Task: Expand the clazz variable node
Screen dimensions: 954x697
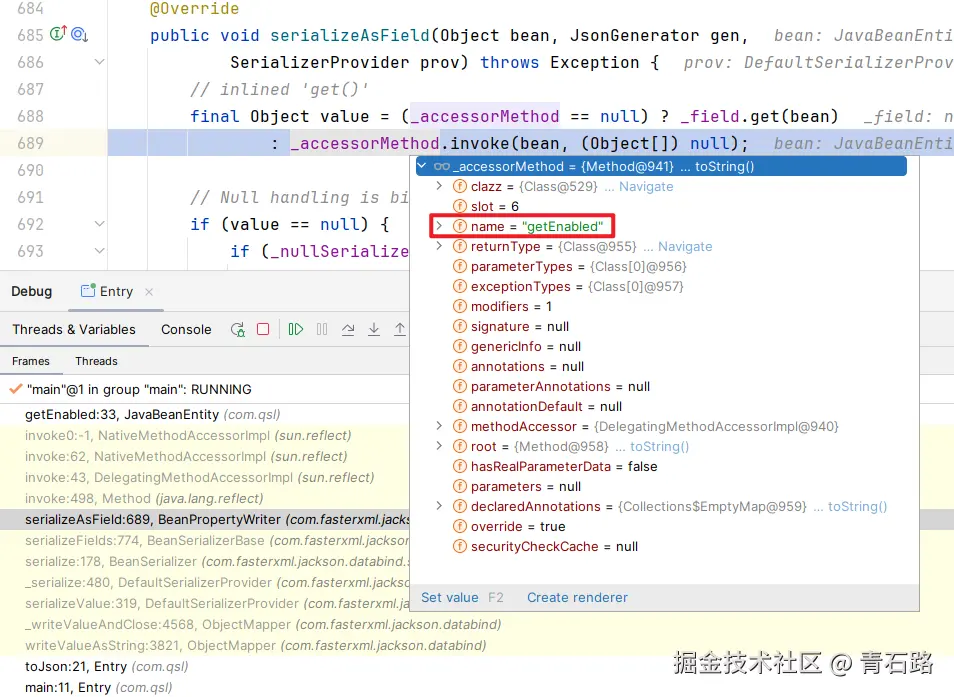Action: click(x=438, y=186)
